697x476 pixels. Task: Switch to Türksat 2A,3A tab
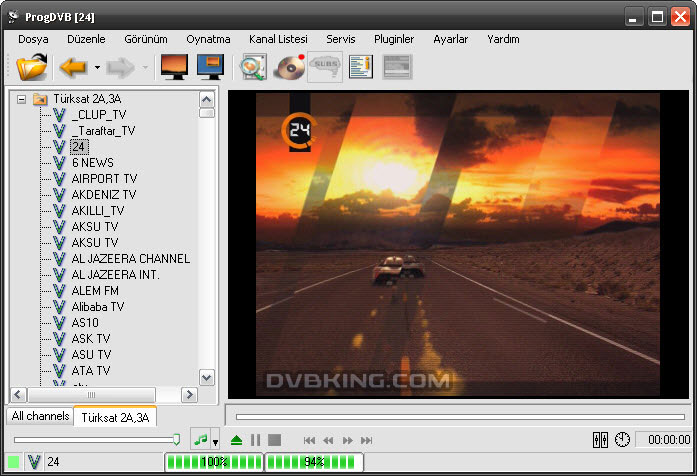[115, 417]
